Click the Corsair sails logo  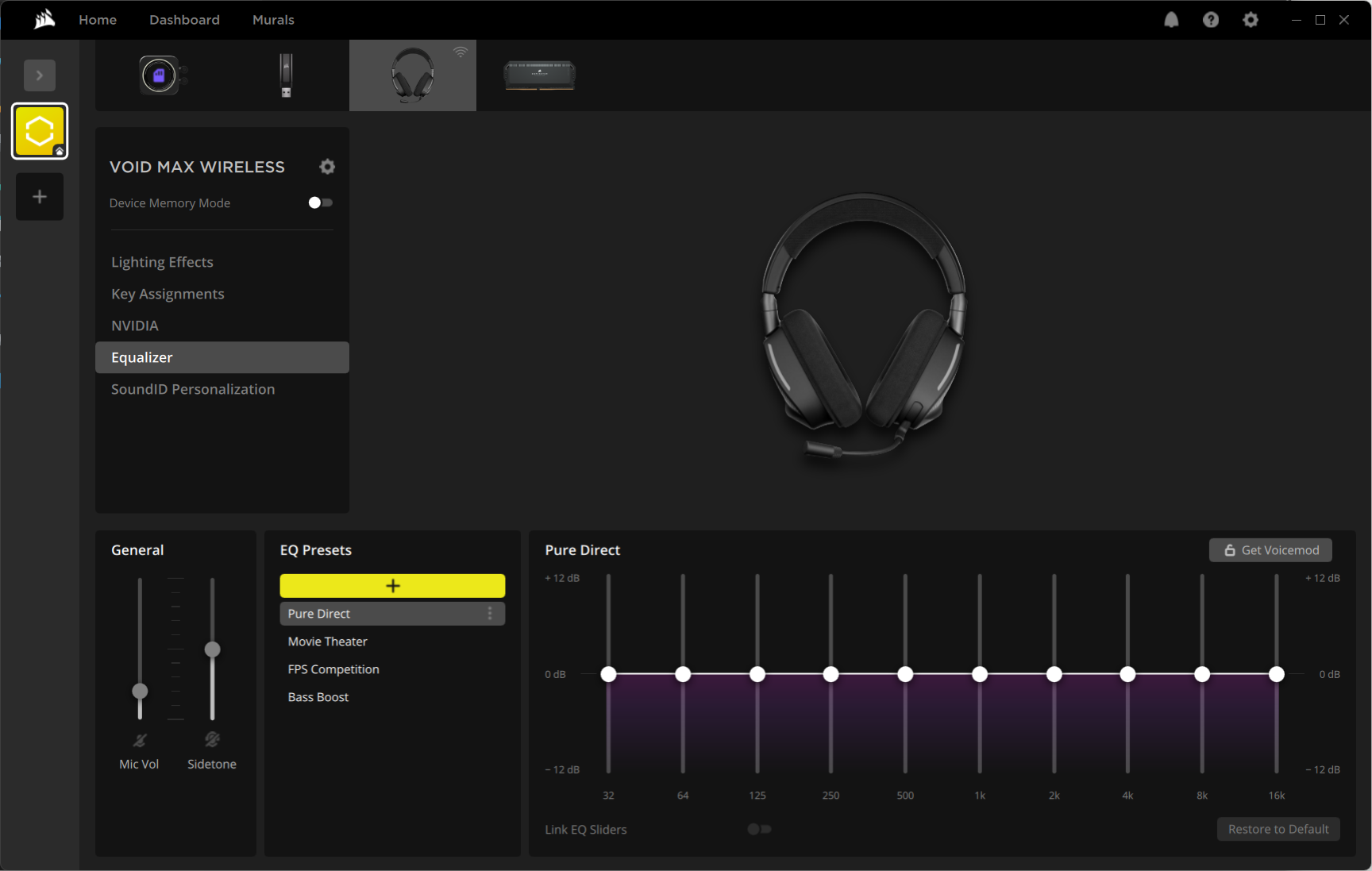click(x=44, y=19)
